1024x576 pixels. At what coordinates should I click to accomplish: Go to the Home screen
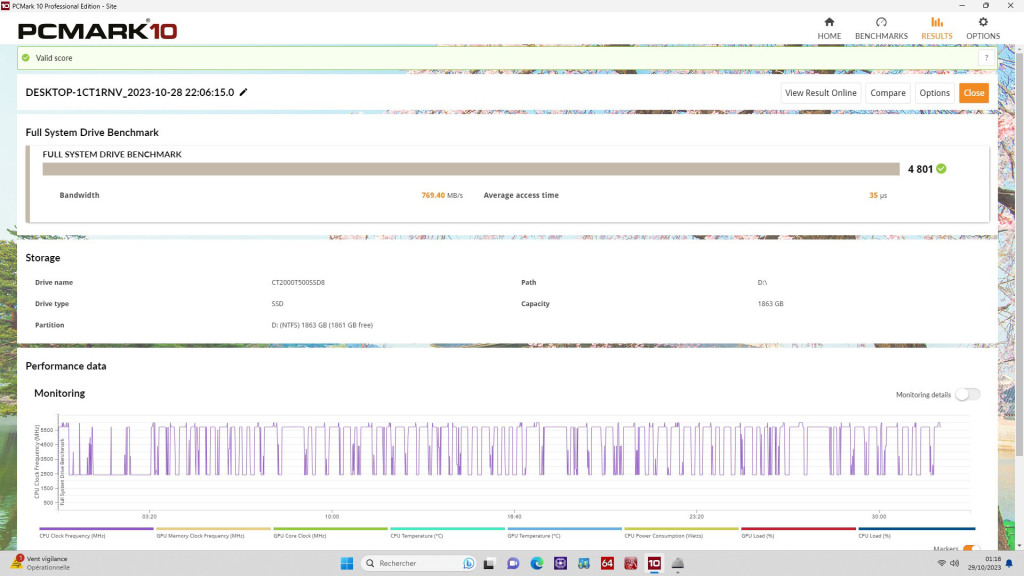click(x=829, y=28)
